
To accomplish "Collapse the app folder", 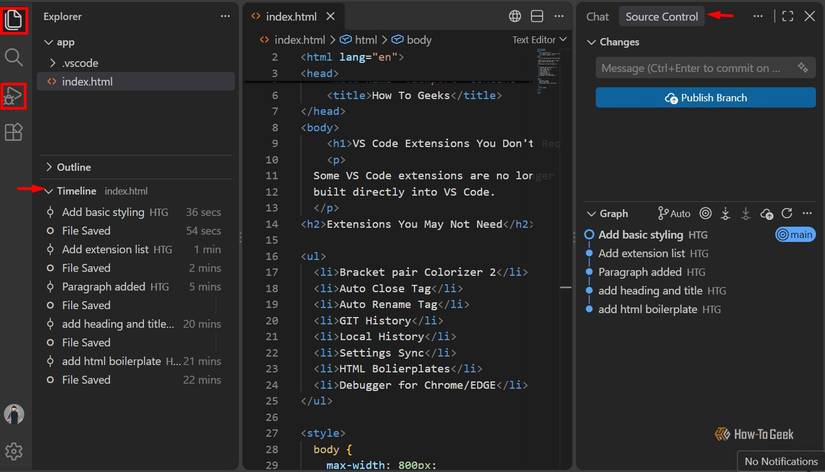I will point(48,42).
